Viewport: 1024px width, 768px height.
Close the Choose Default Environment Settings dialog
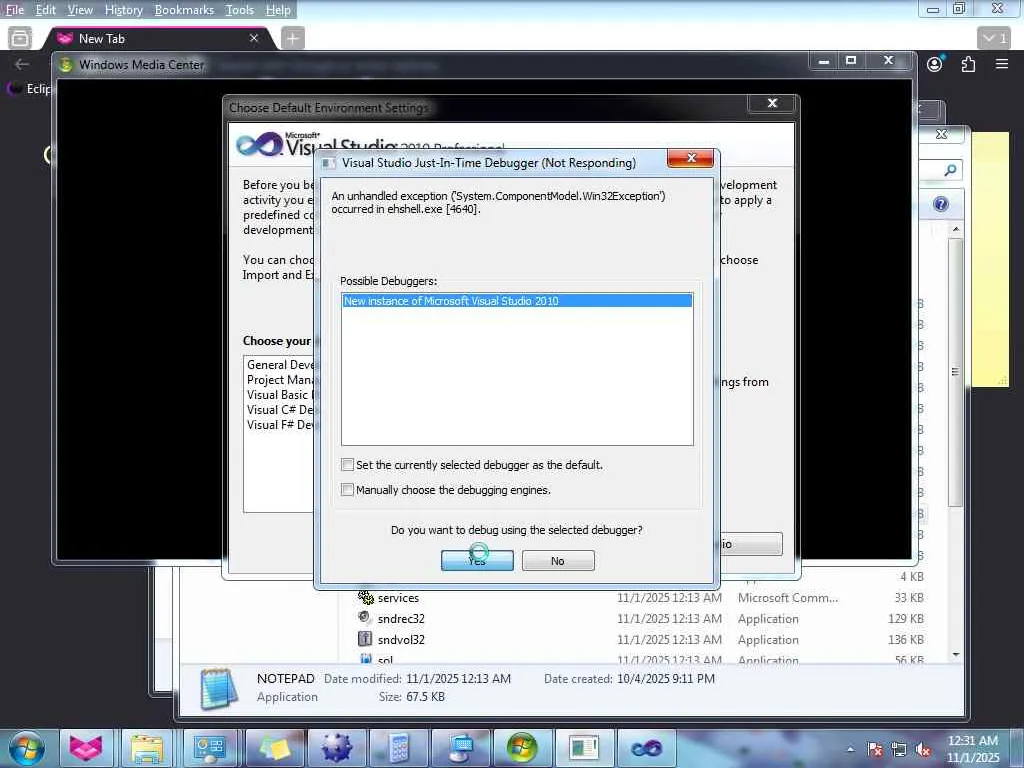(x=772, y=103)
